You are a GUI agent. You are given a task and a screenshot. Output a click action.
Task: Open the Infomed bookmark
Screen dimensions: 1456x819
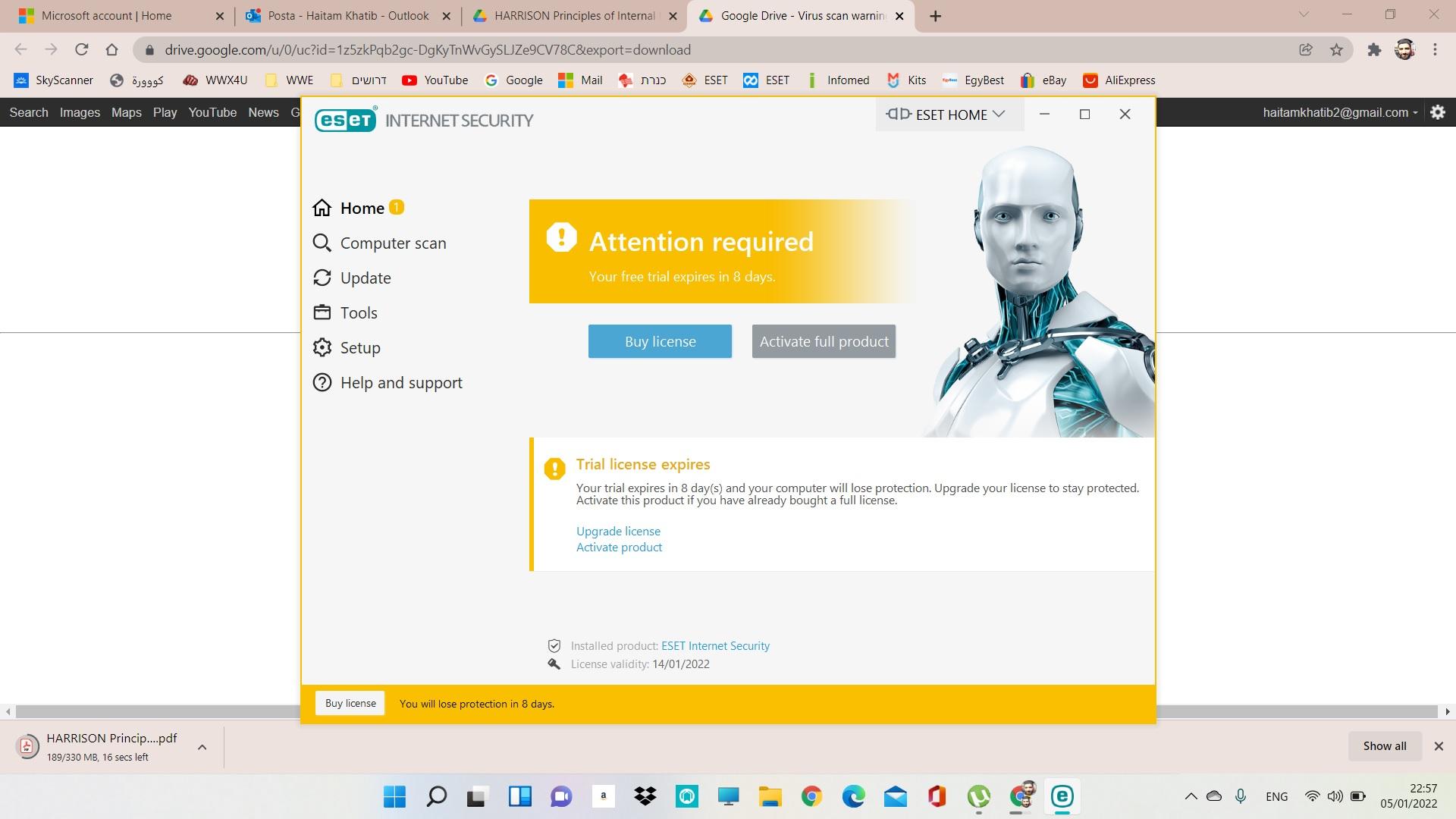pos(838,80)
